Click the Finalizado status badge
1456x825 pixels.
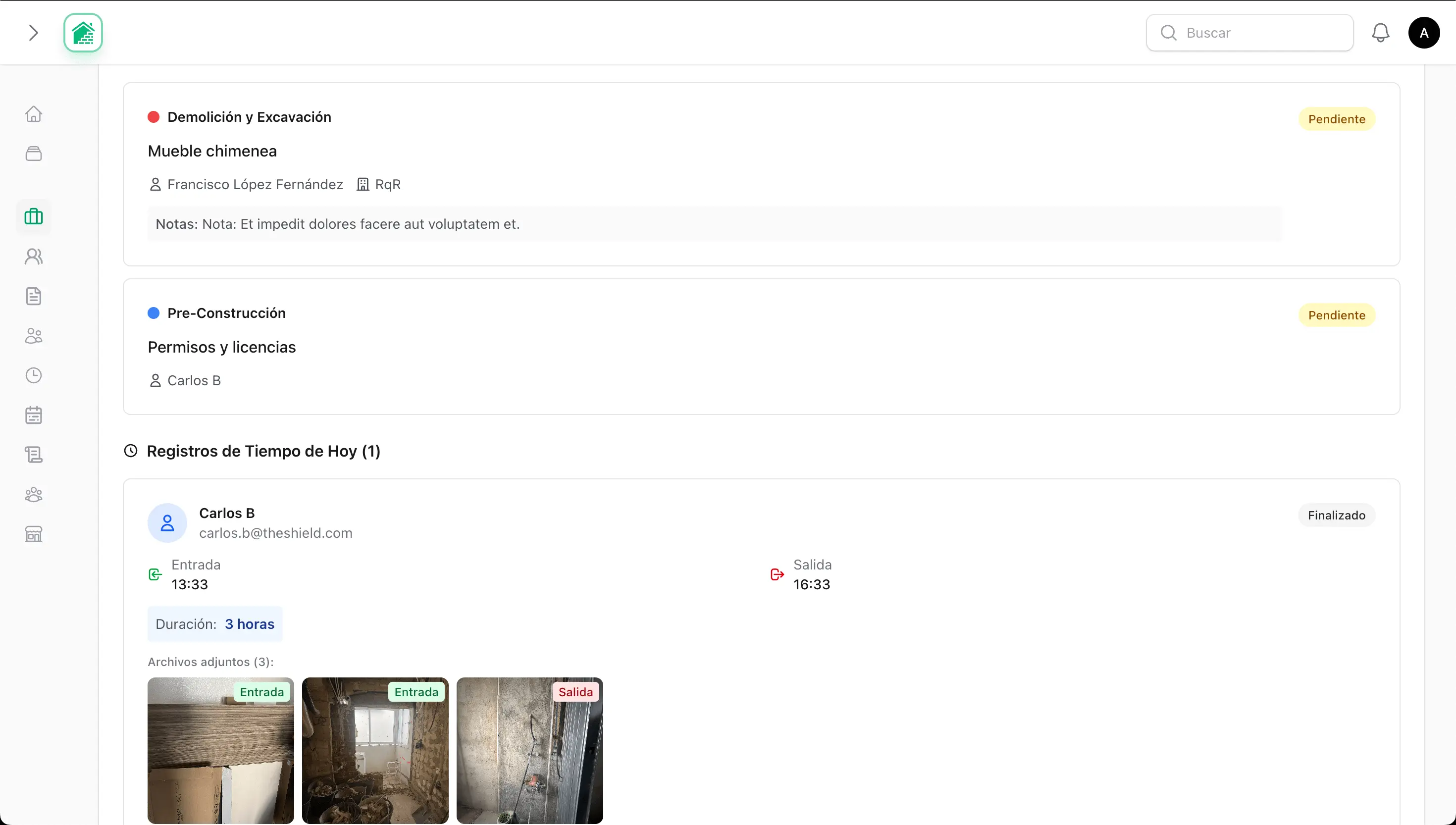point(1336,515)
